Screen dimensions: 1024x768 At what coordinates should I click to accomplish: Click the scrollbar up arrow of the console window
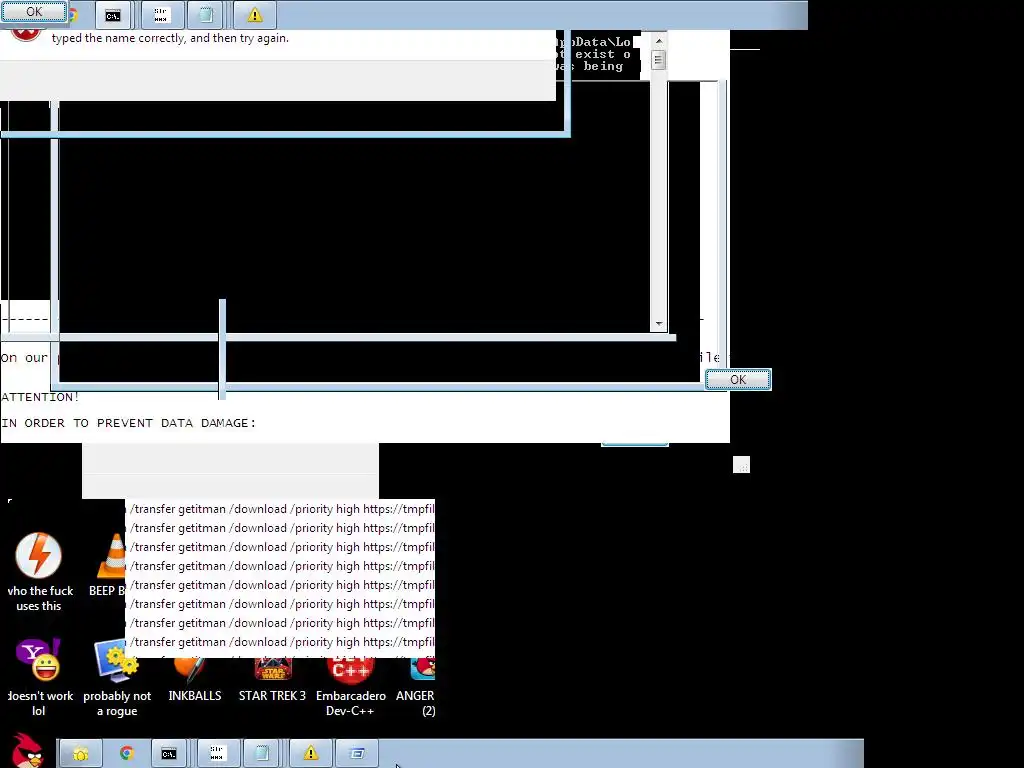tap(658, 40)
